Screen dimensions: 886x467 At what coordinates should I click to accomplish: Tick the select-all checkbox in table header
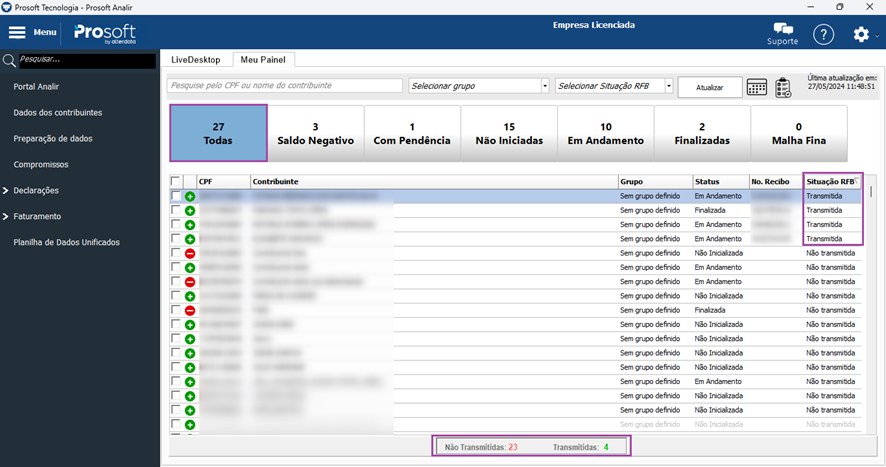(176, 181)
